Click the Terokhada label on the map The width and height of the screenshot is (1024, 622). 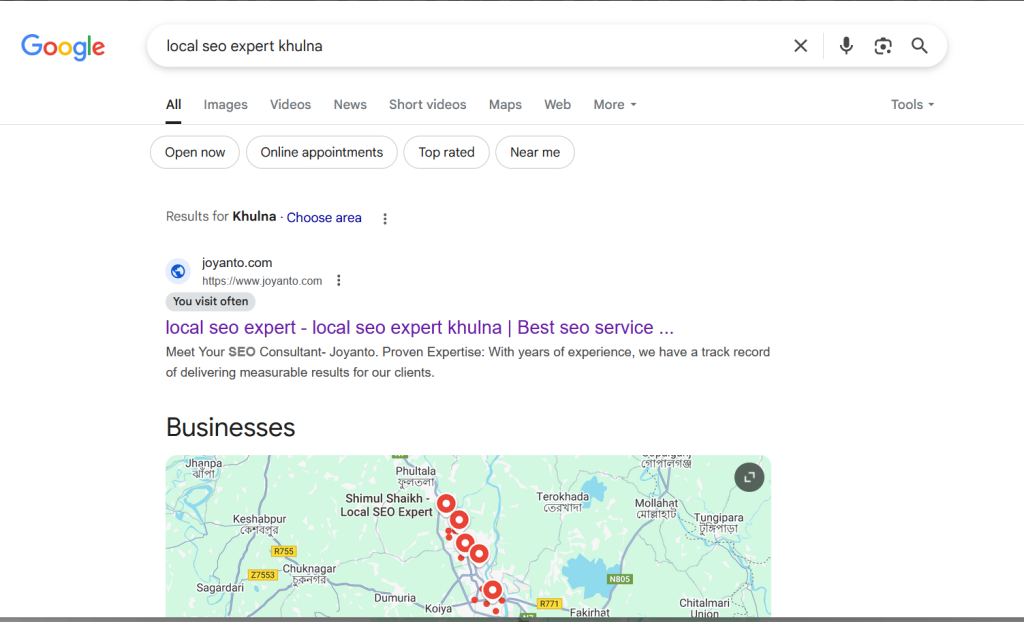(x=562, y=501)
